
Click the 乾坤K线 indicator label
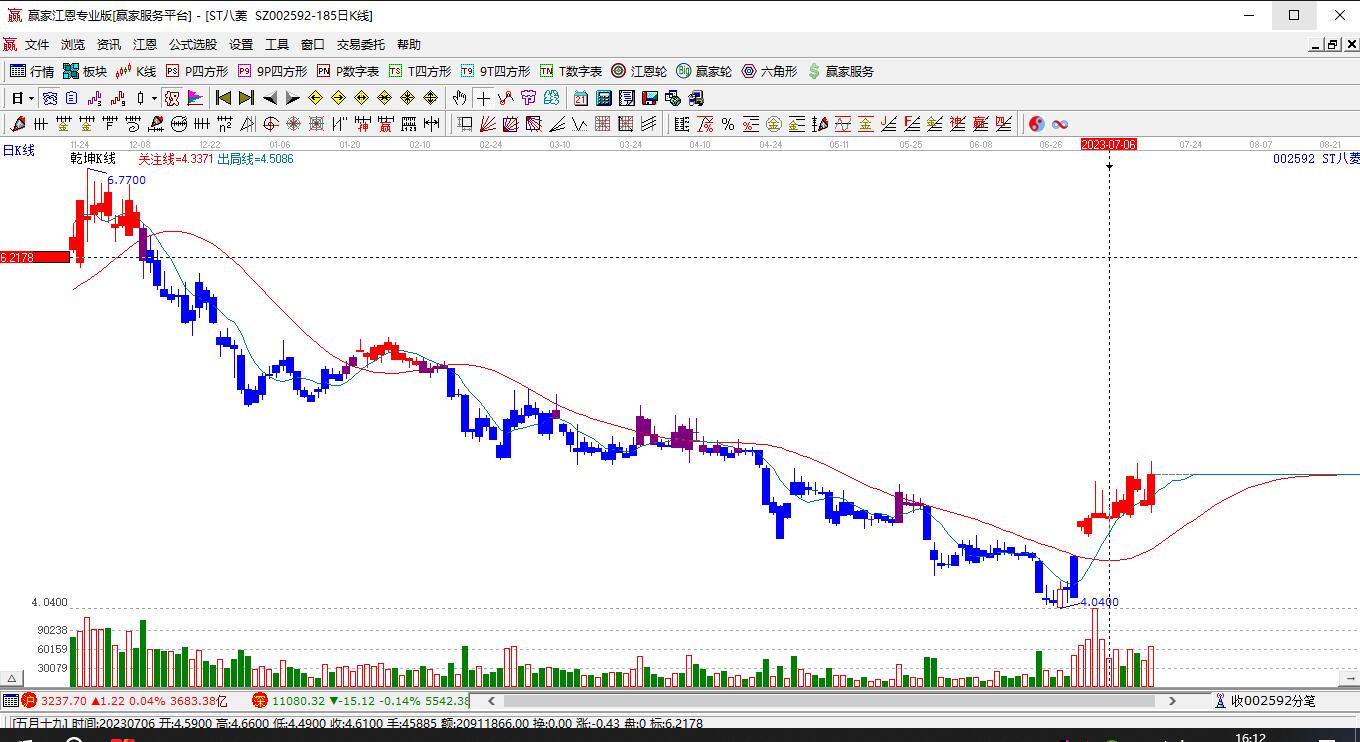click(93, 158)
